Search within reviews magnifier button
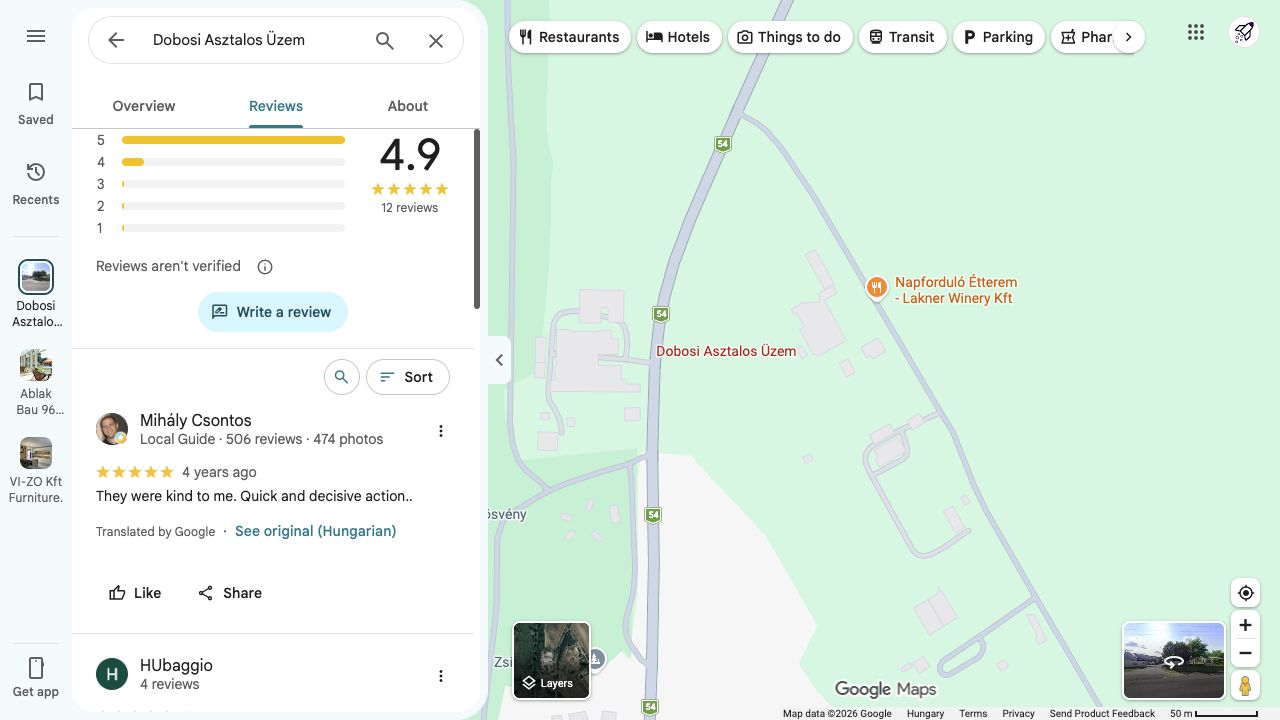 point(342,377)
